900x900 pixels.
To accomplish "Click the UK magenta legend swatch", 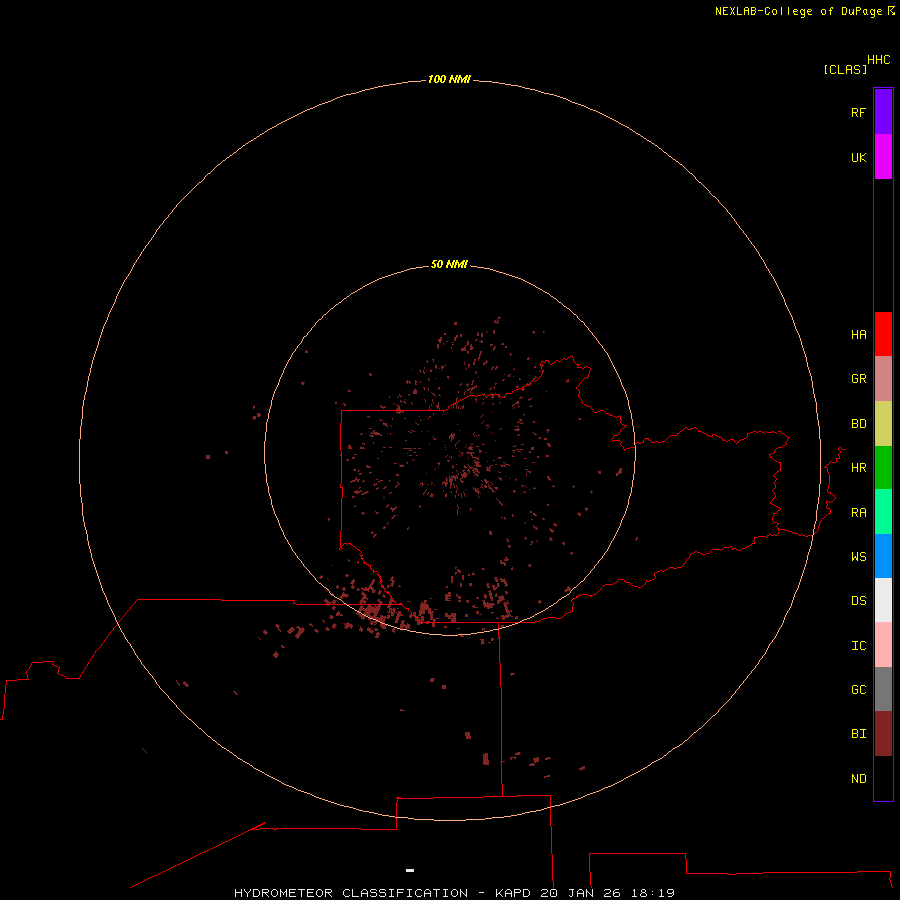I will tap(883, 157).
